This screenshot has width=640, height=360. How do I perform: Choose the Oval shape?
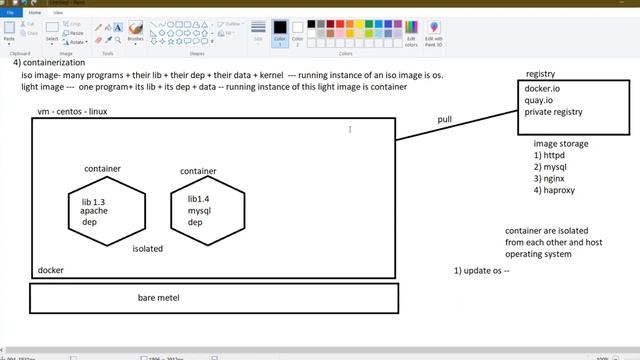click(x=171, y=24)
